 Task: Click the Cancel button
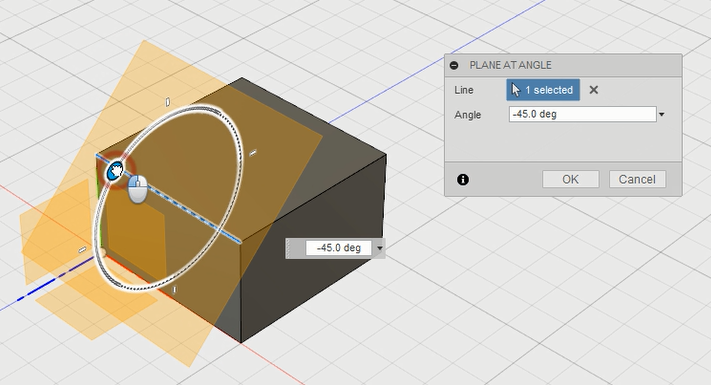[637, 180]
